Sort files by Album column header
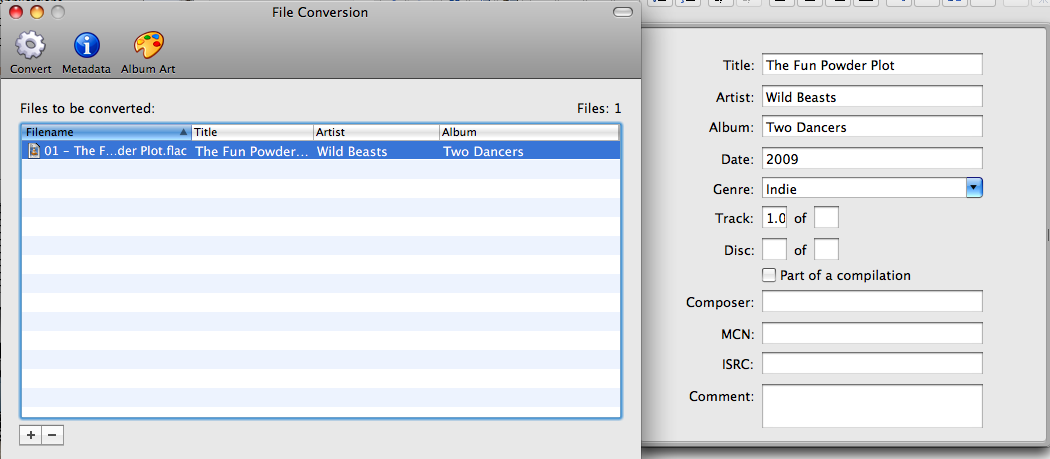 tap(528, 132)
